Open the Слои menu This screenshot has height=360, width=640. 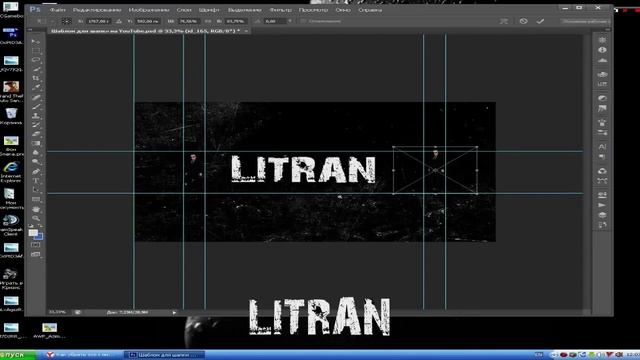coord(184,9)
